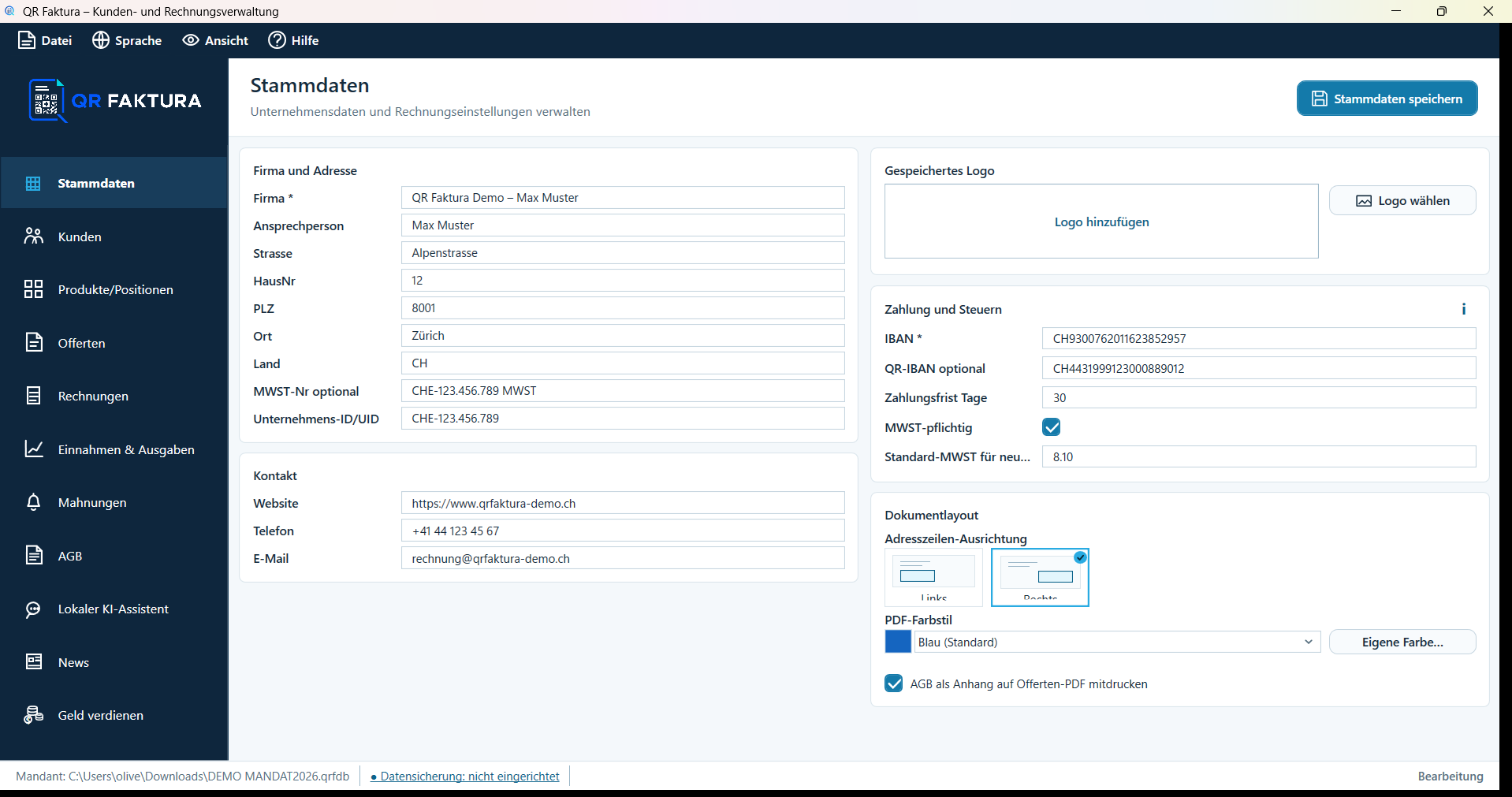Focus the Firma input field

click(x=623, y=198)
